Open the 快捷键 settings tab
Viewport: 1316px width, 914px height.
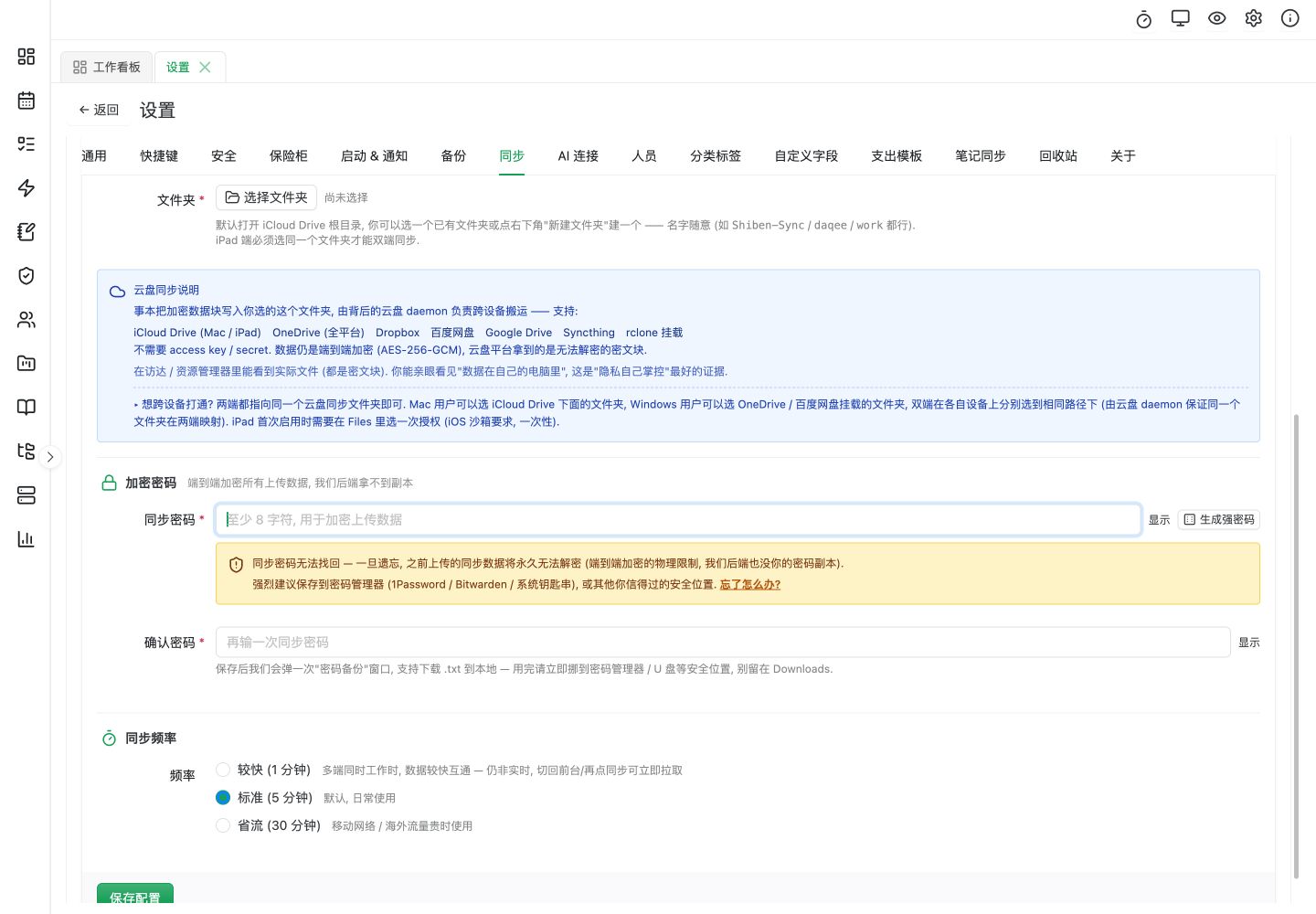159,156
